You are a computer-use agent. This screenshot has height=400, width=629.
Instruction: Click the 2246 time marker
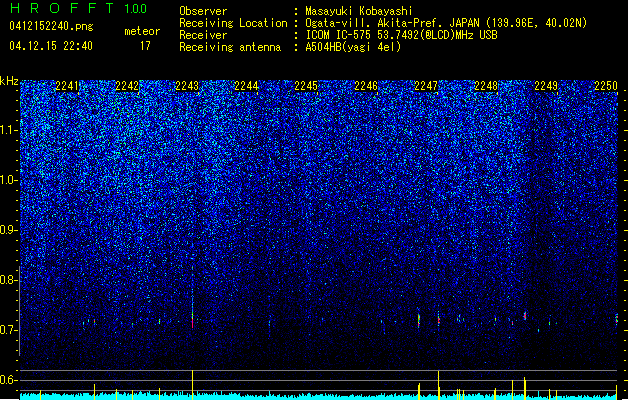click(366, 86)
